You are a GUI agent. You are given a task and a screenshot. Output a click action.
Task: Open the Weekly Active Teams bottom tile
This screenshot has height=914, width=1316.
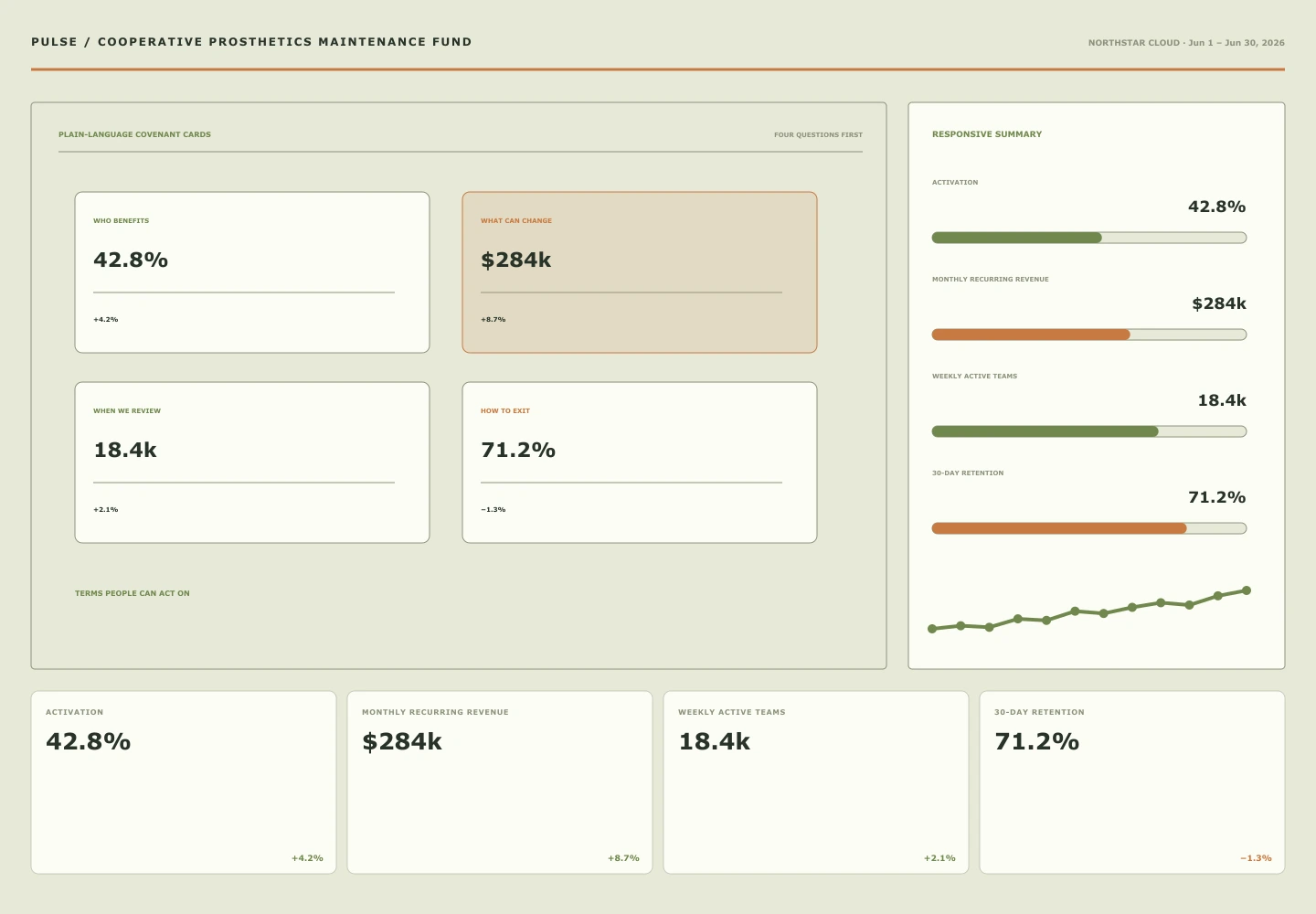[x=816, y=782]
